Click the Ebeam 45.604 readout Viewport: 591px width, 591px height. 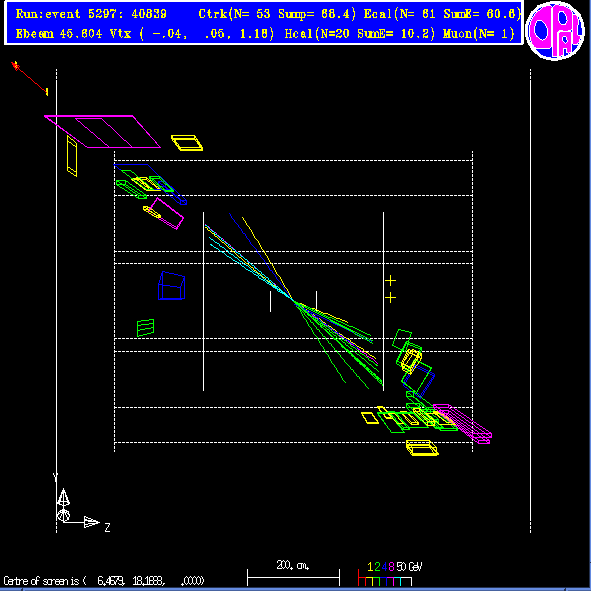[x=59, y=34]
